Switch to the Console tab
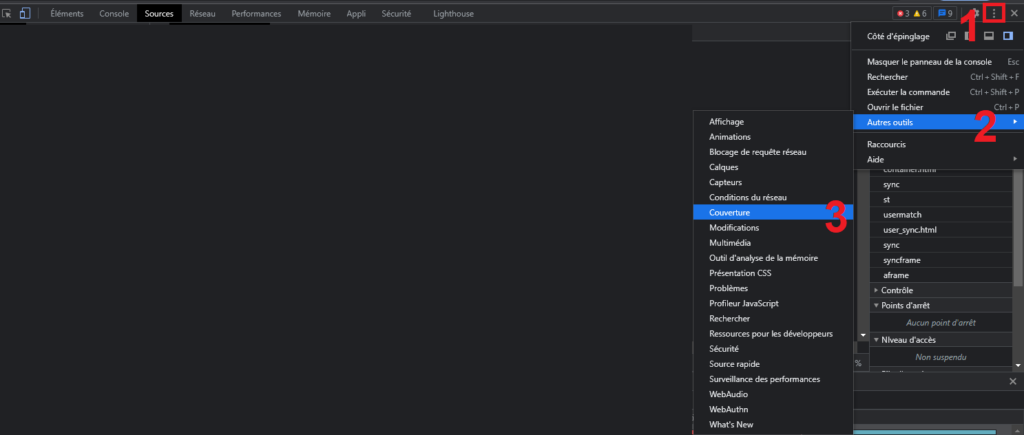The image size is (1024, 435). pos(114,13)
